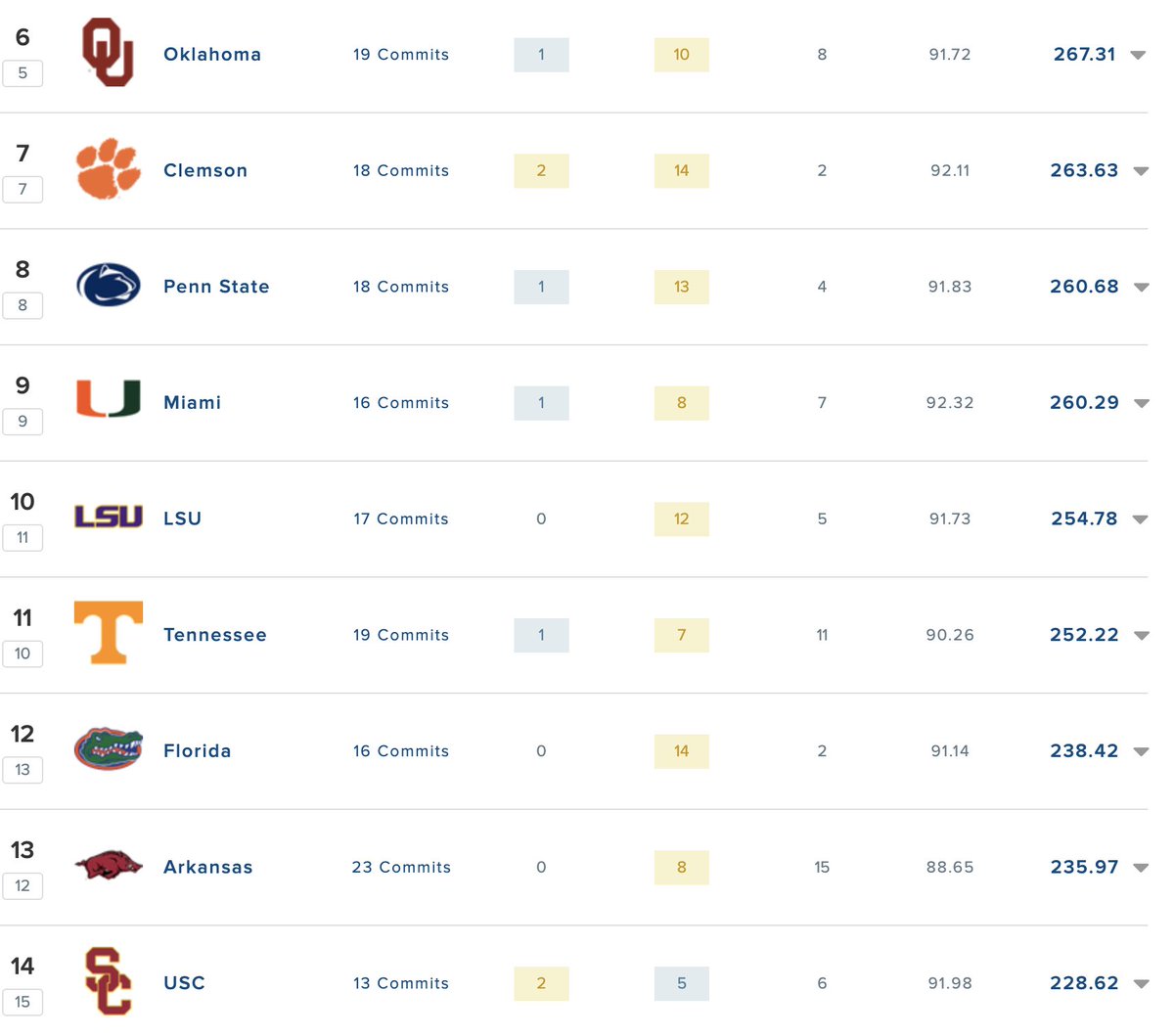Click LSU's total points score 254.78
The image size is (1174, 1036).
(1084, 519)
